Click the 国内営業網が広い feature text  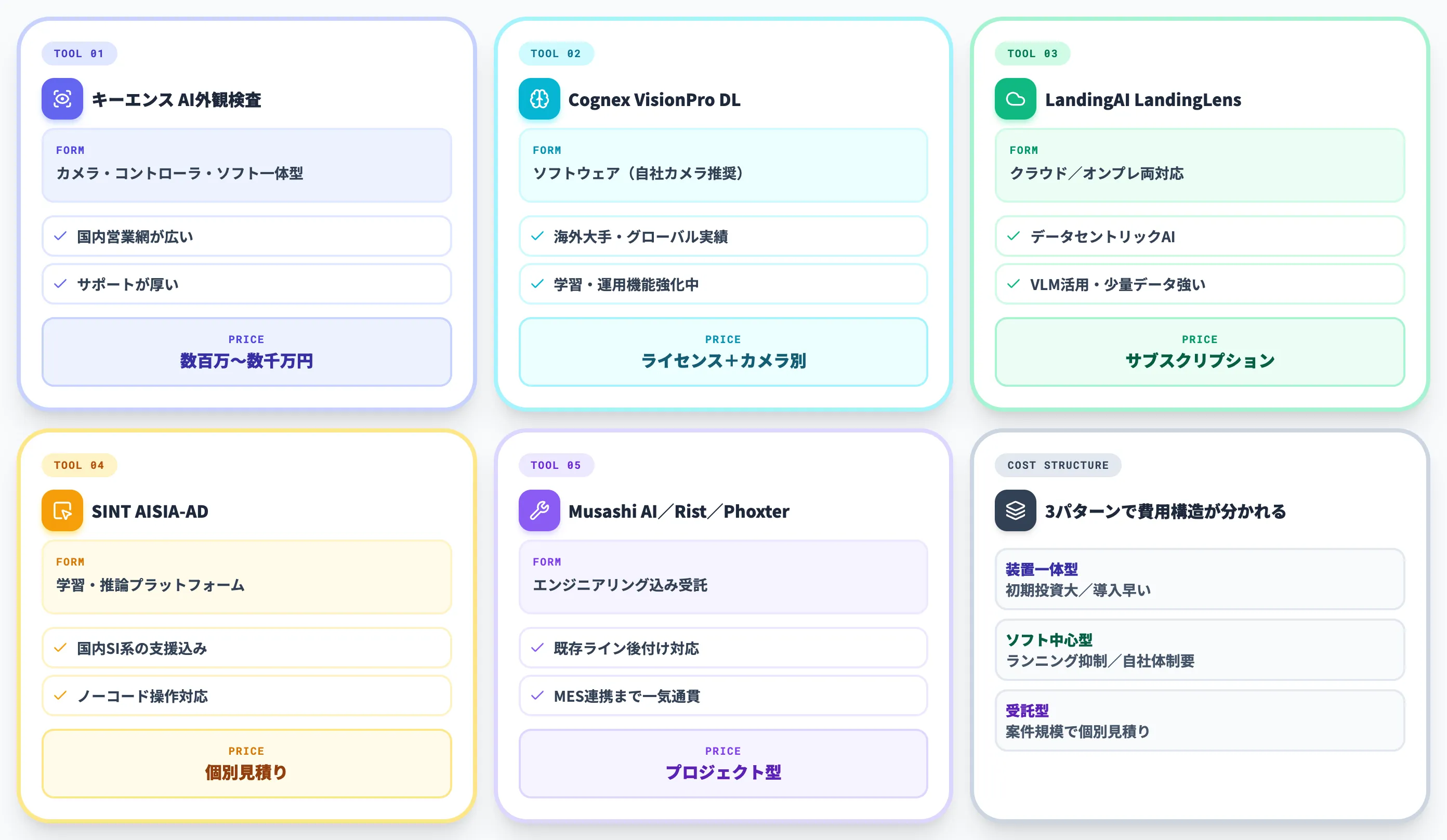(135, 237)
